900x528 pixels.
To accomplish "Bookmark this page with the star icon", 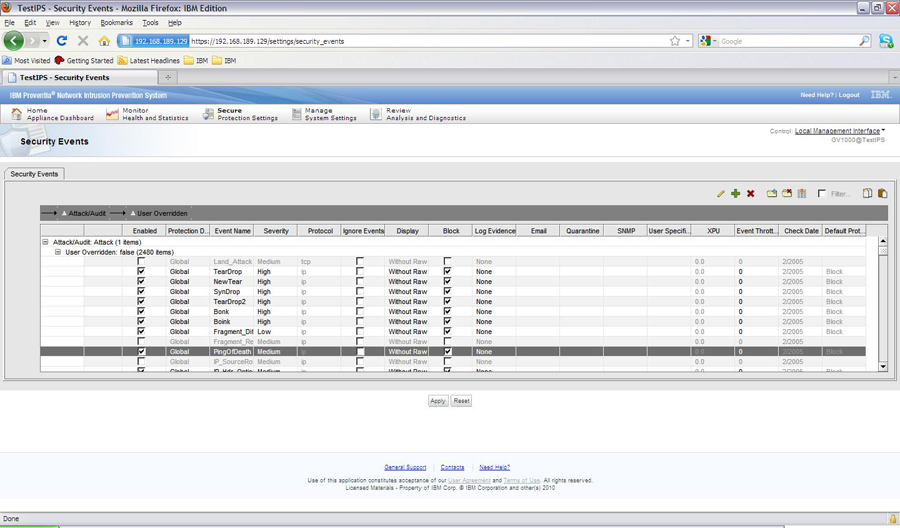I will (675, 41).
